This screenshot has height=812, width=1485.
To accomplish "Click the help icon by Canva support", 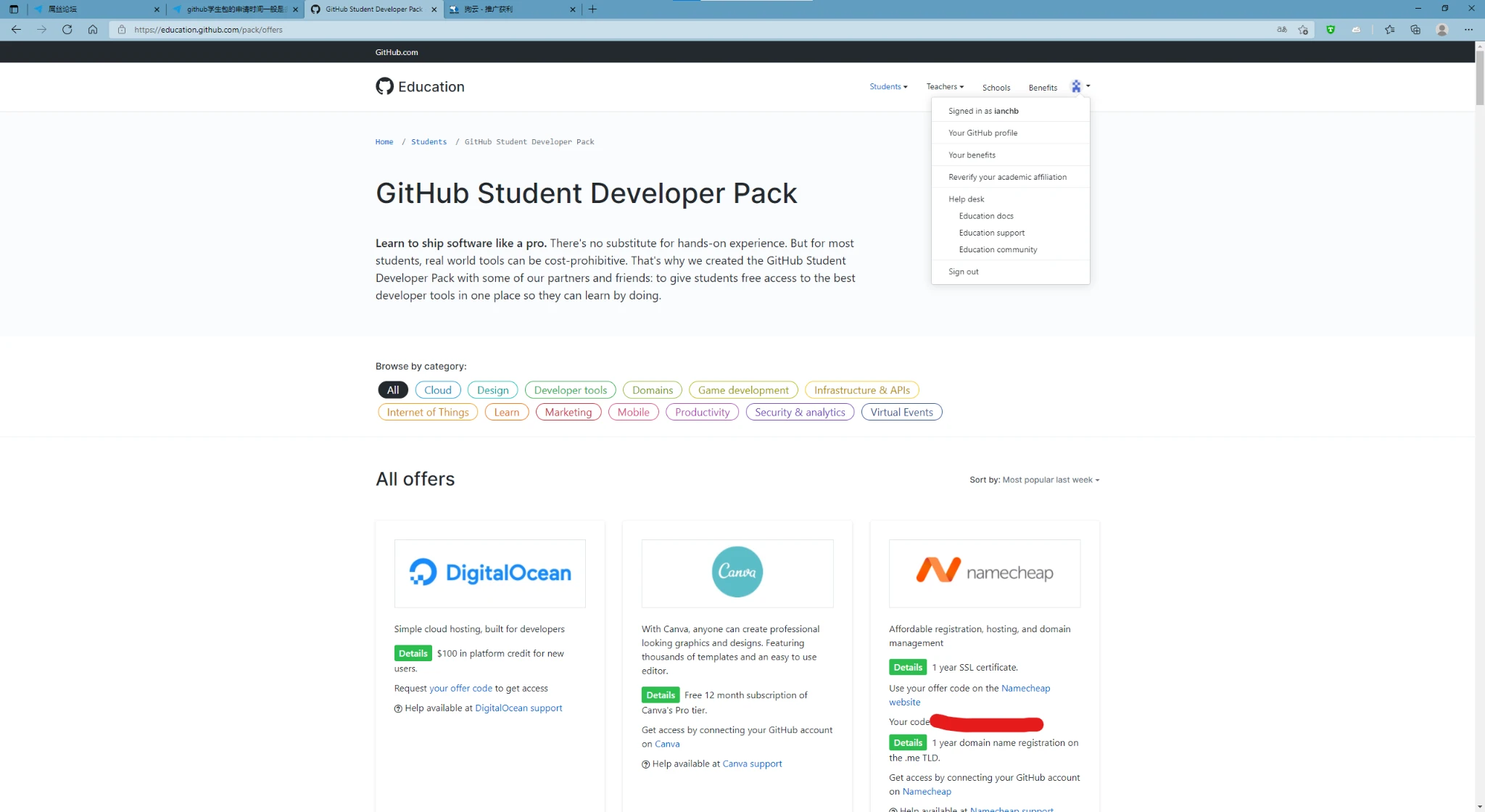I will pyautogui.click(x=645, y=764).
